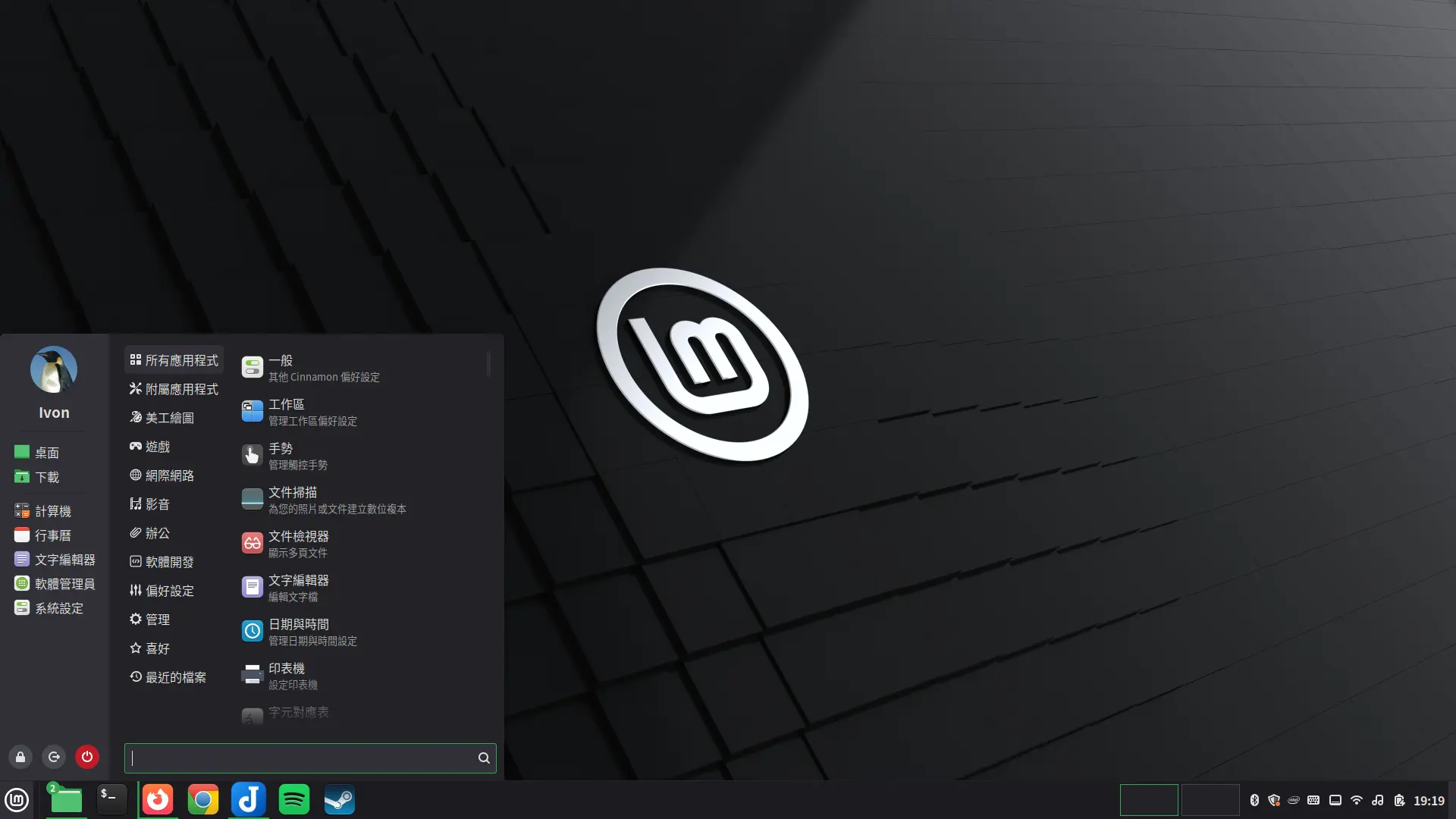Select the 網際網路 application category
Viewport: 1456px width, 819px height.
(x=170, y=475)
